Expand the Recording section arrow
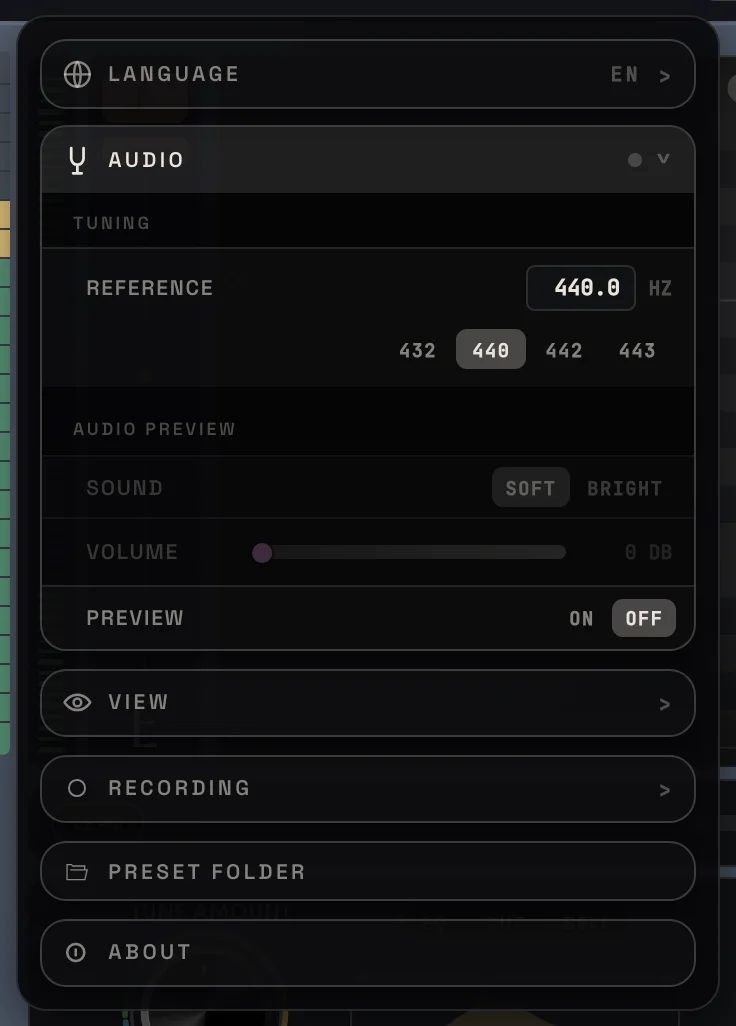 click(665, 790)
